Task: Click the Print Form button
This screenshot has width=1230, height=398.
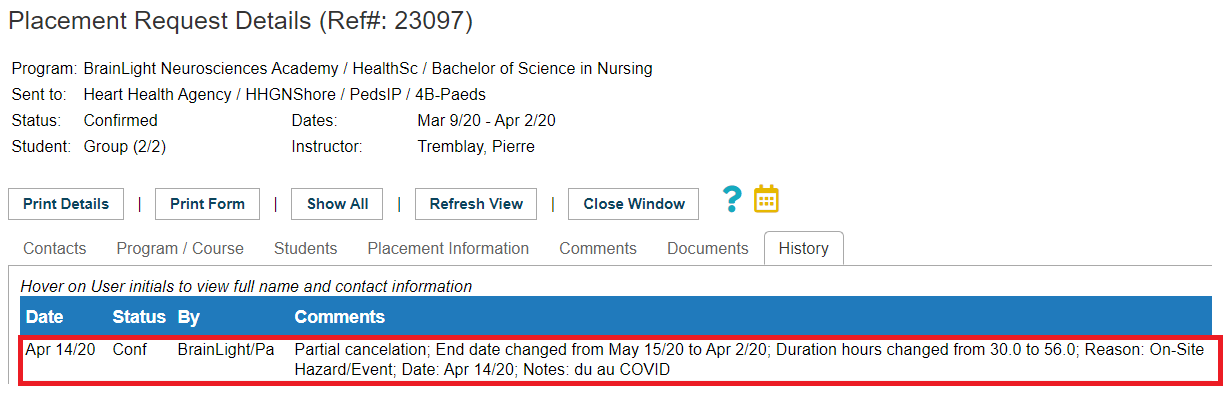Action: pos(207,204)
